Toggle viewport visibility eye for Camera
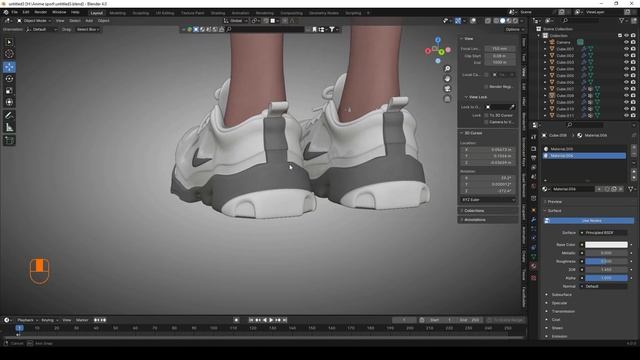The image size is (640, 360). click(626, 42)
